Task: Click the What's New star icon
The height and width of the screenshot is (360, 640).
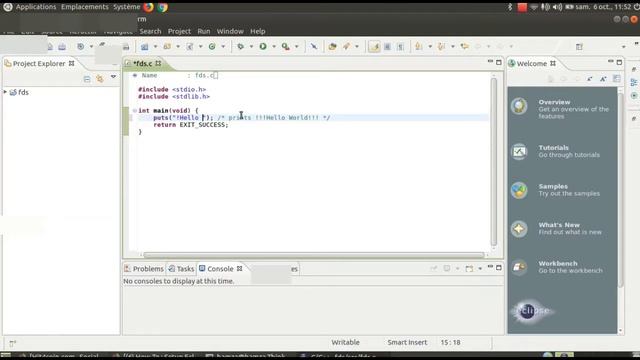Action: pos(519,229)
